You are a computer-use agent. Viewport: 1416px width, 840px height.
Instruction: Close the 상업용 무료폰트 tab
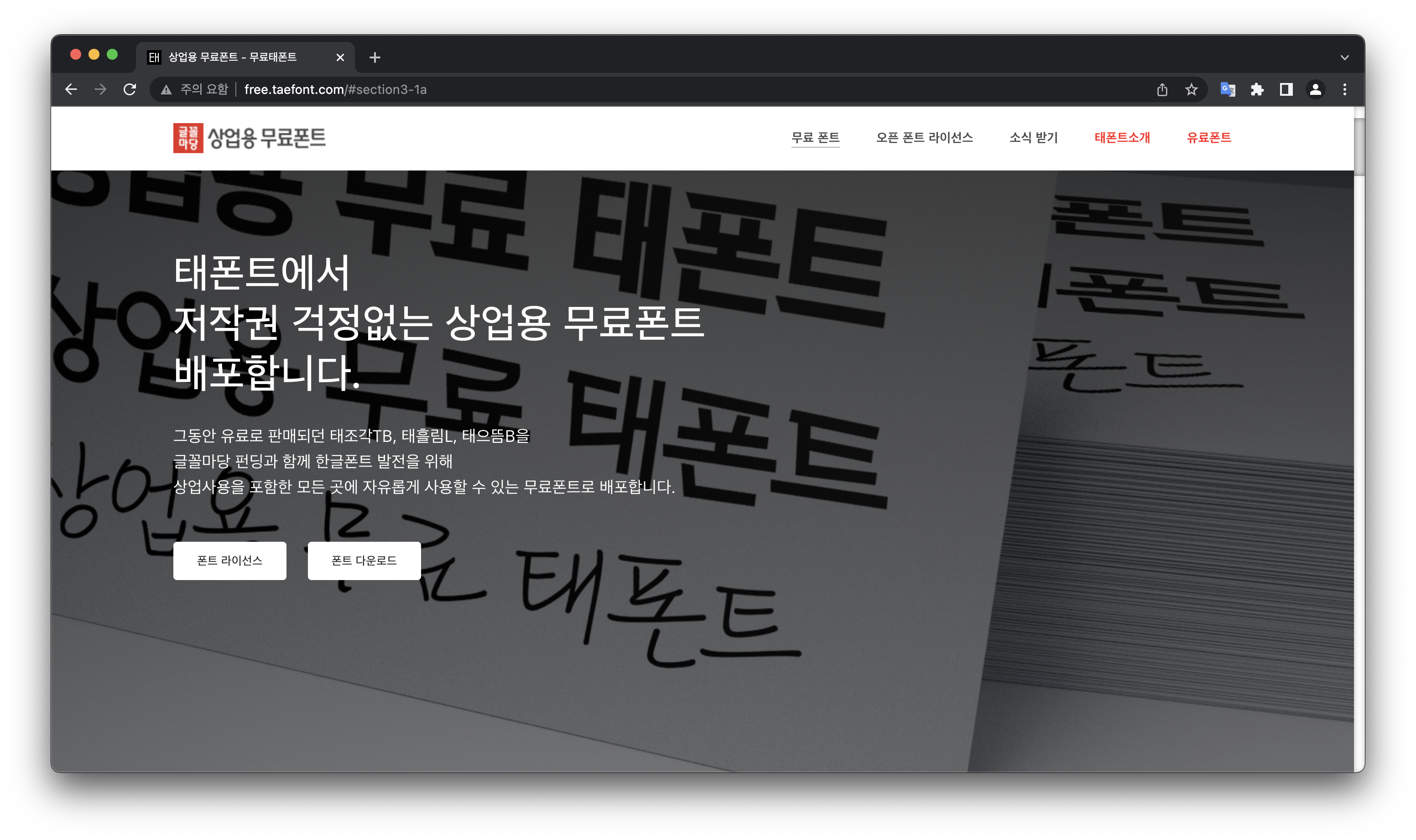click(x=340, y=58)
